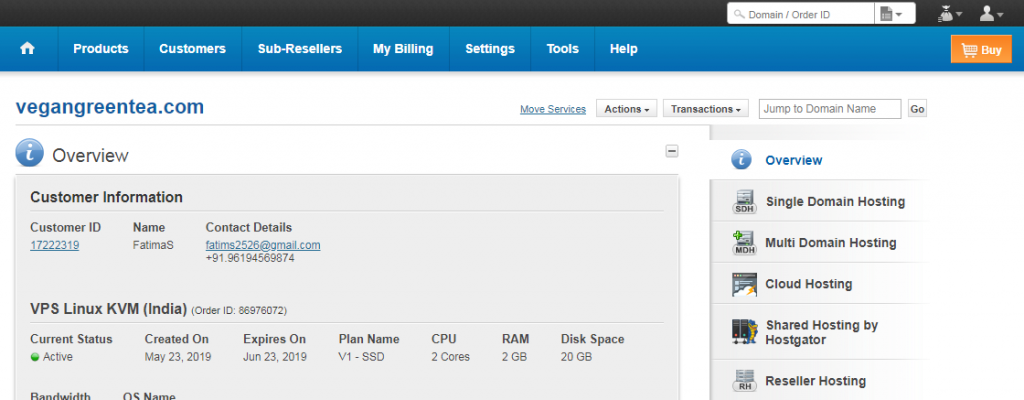The image size is (1024, 400).
Task: Click the Cloud Hosting icon
Action: click(x=744, y=284)
